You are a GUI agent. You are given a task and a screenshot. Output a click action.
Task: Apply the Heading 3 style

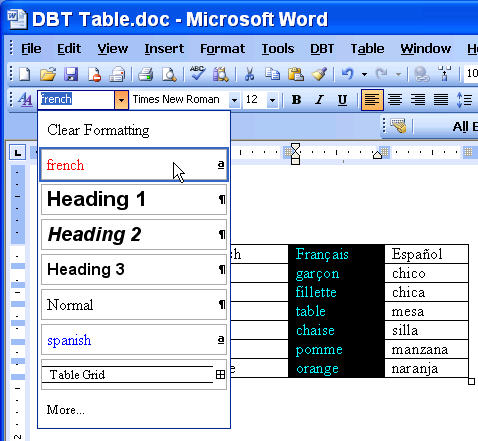tap(134, 269)
